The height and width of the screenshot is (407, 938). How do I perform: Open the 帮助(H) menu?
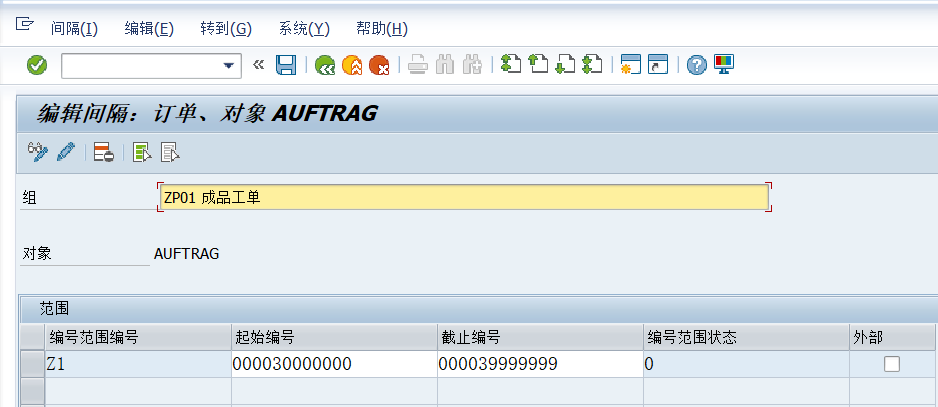pos(382,28)
